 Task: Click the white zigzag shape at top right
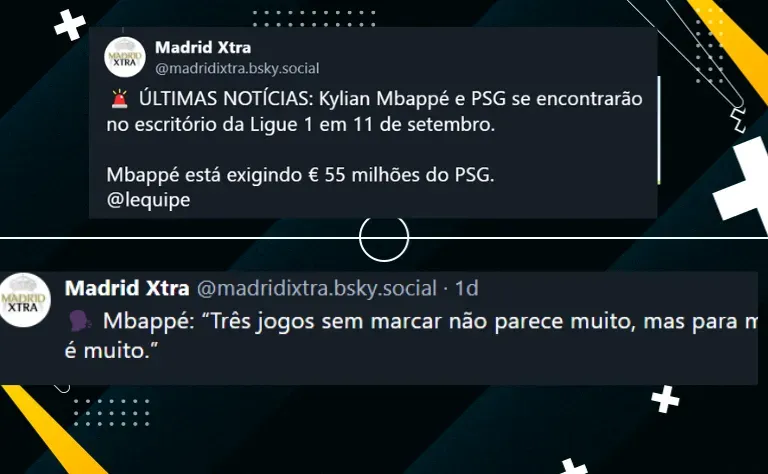point(738,120)
